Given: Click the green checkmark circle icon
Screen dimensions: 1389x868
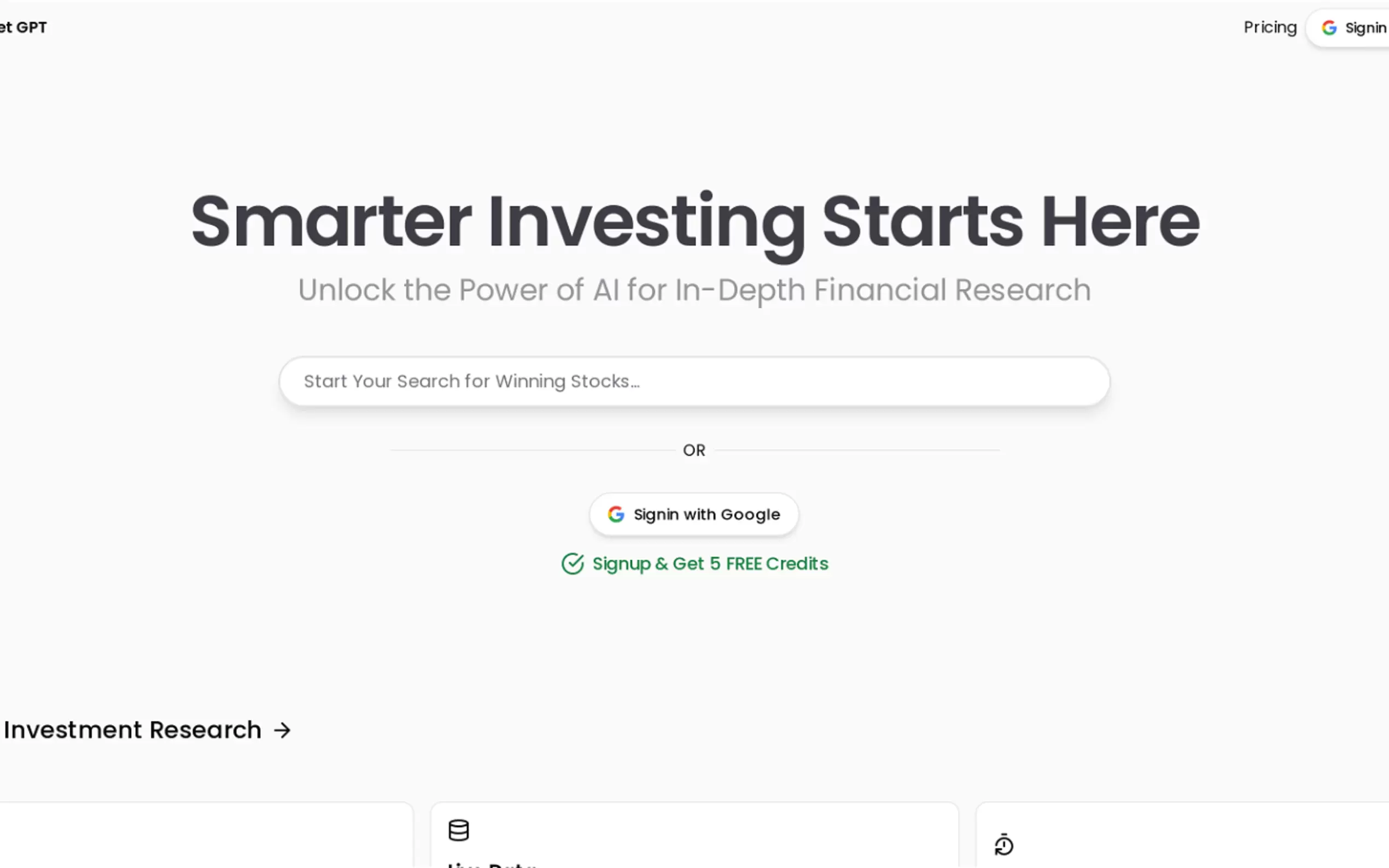Looking at the screenshot, I should [573, 564].
